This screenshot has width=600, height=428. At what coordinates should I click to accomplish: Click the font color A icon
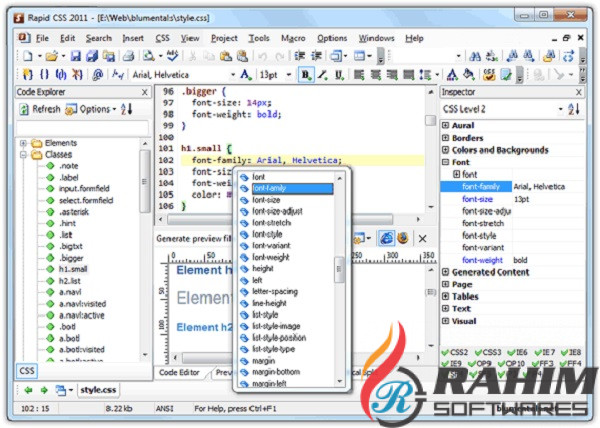coord(452,75)
